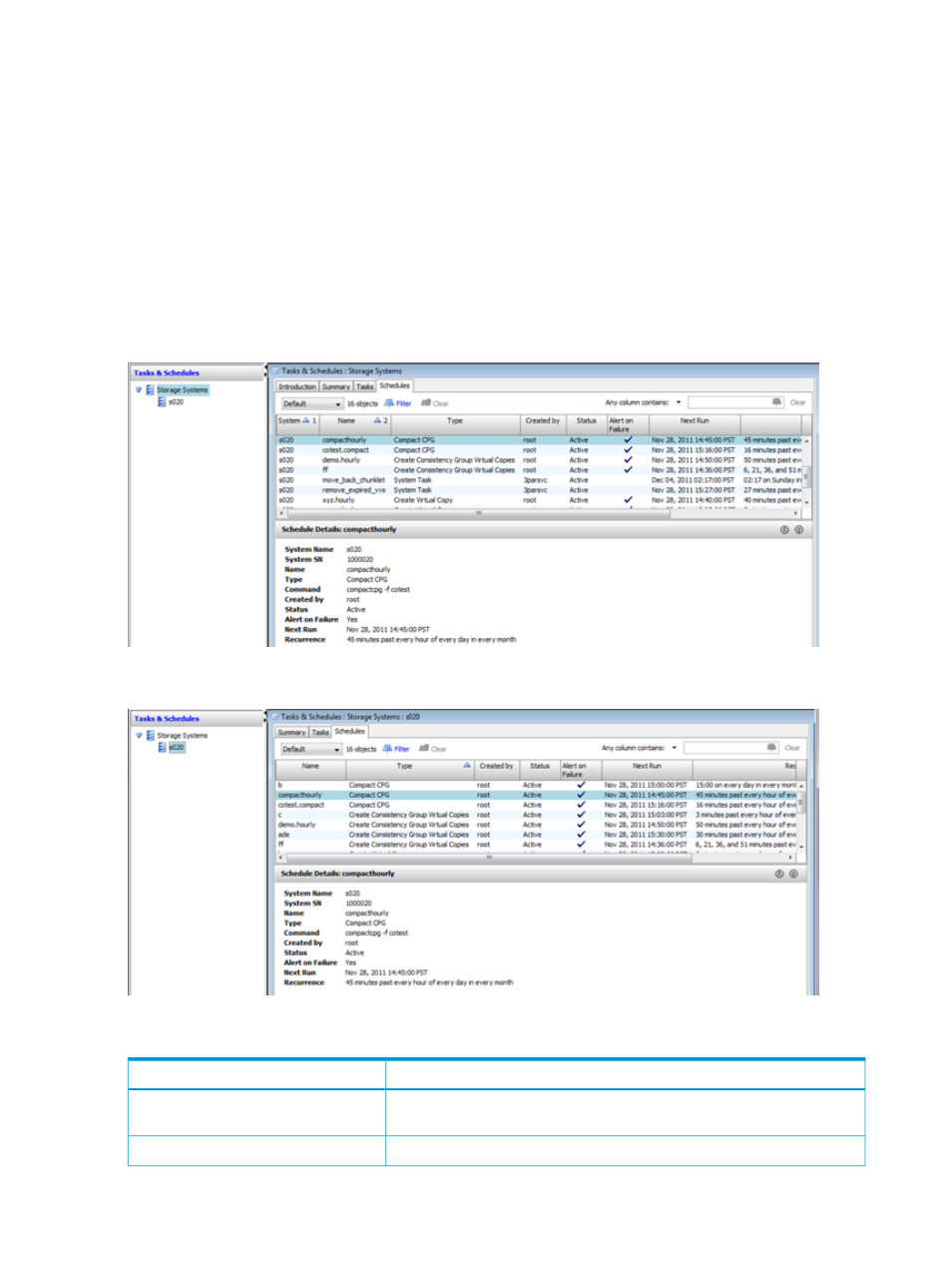The width and height of the screenshot is (952, 1268).
Task: Click sort arrow on Type column in s020 window
Action: (466, 765)
